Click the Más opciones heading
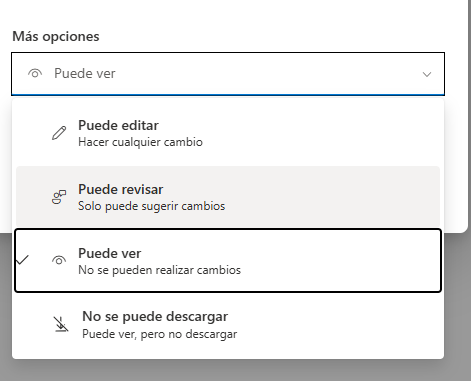Viewport: 471px width, 381px height. coord(56,36)
